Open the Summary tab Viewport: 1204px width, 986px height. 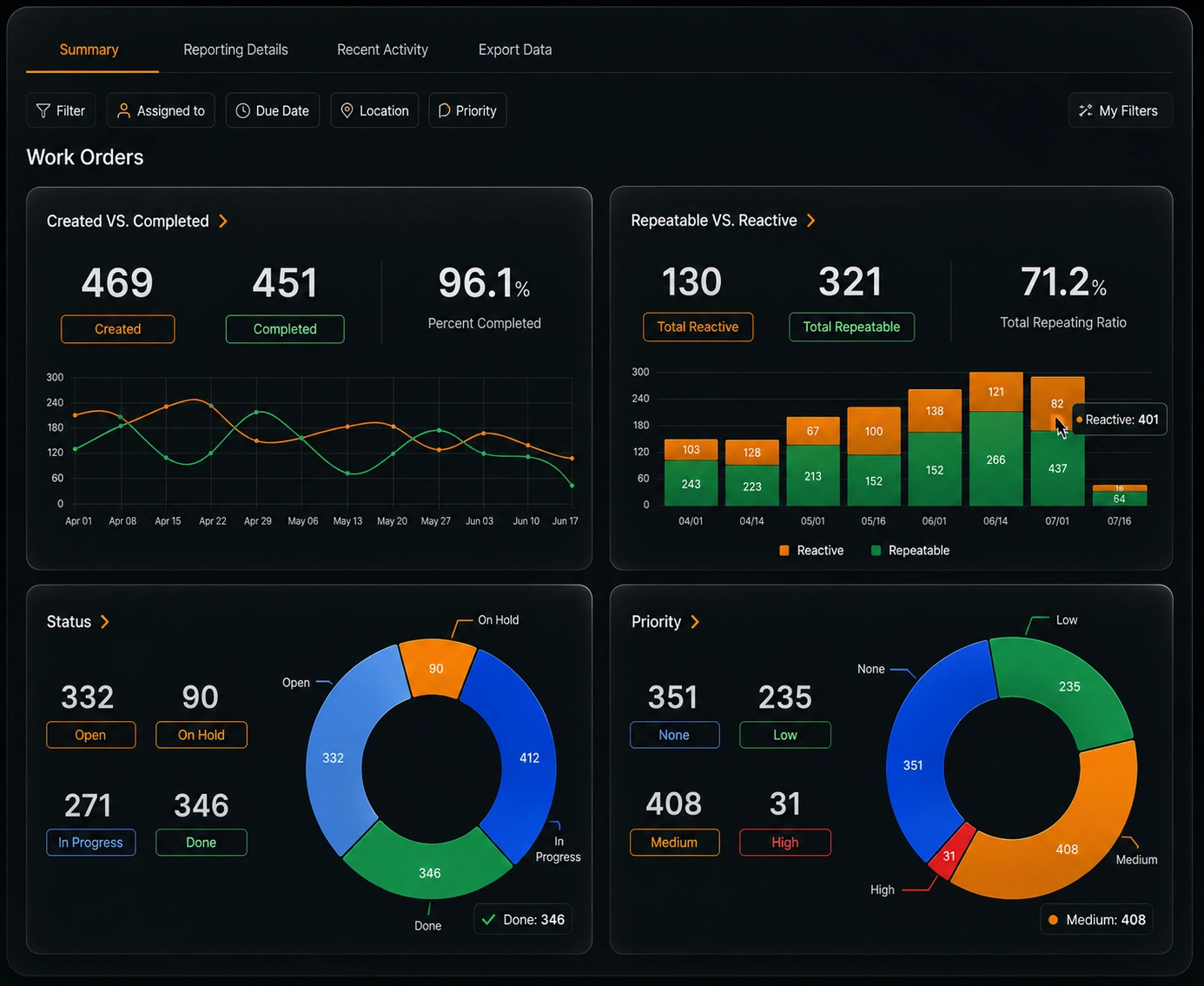(89, 50)
